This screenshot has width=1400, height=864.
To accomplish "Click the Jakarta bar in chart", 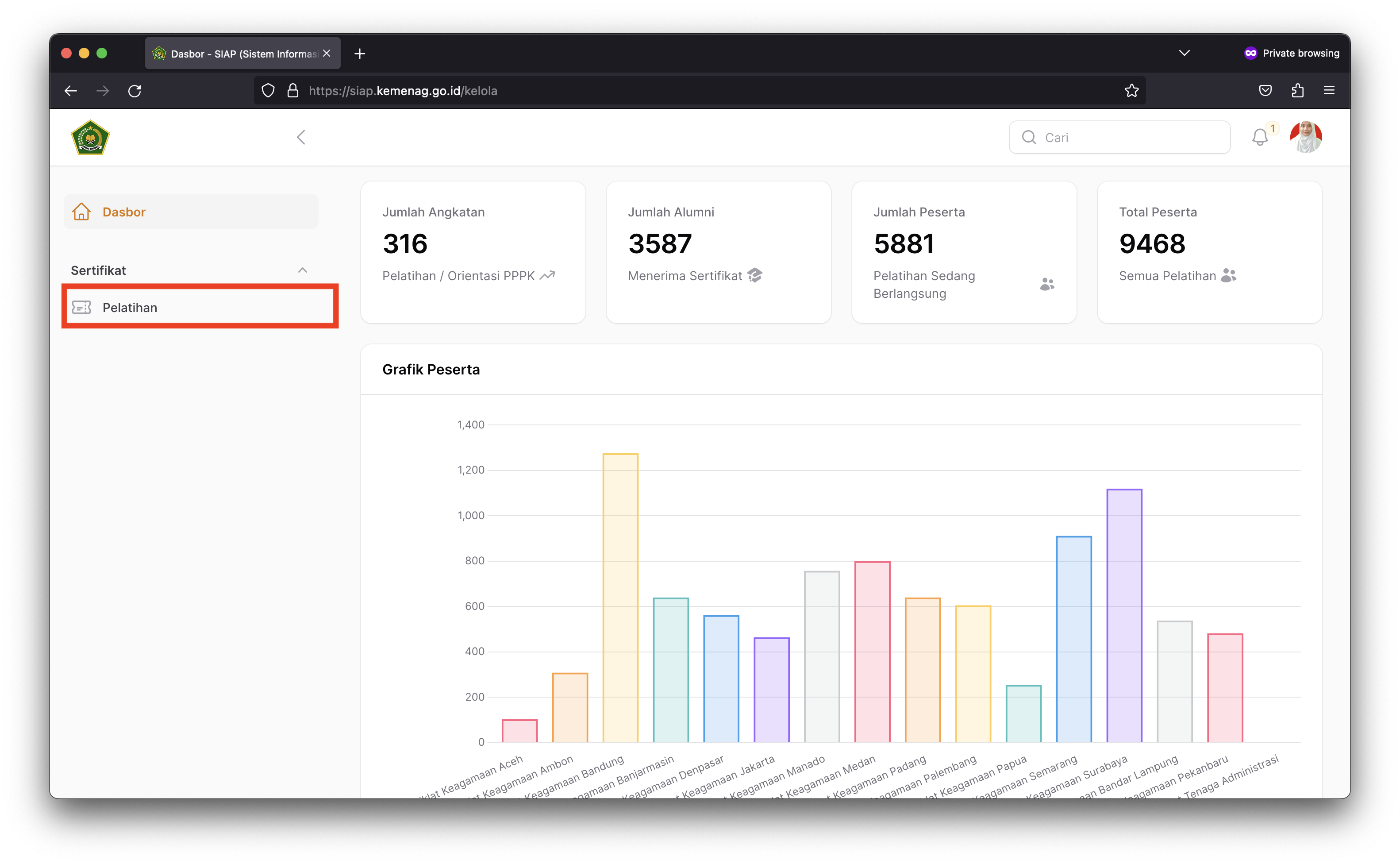I will (771, 690).
